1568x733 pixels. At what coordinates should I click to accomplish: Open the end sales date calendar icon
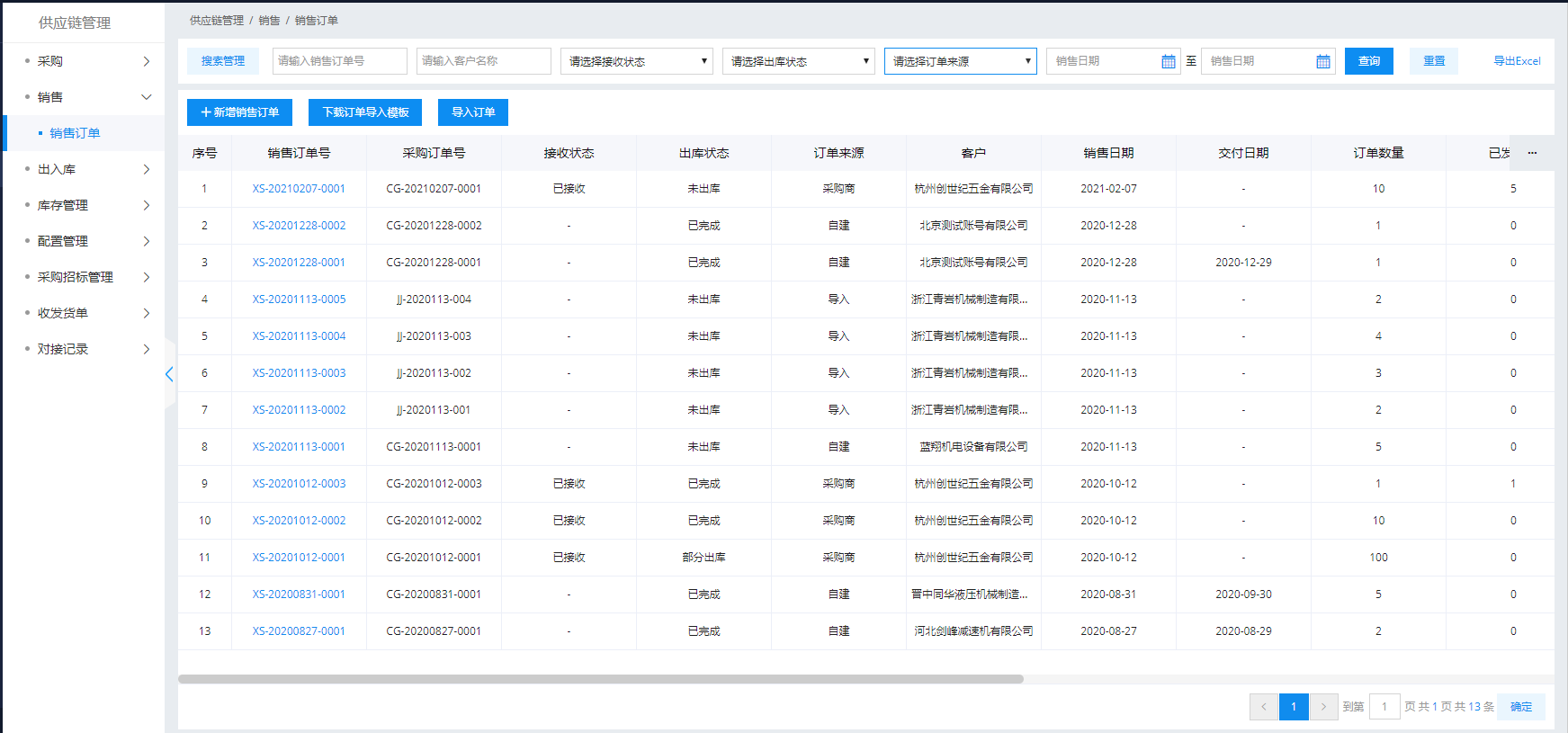click(x=1322, y=61)
